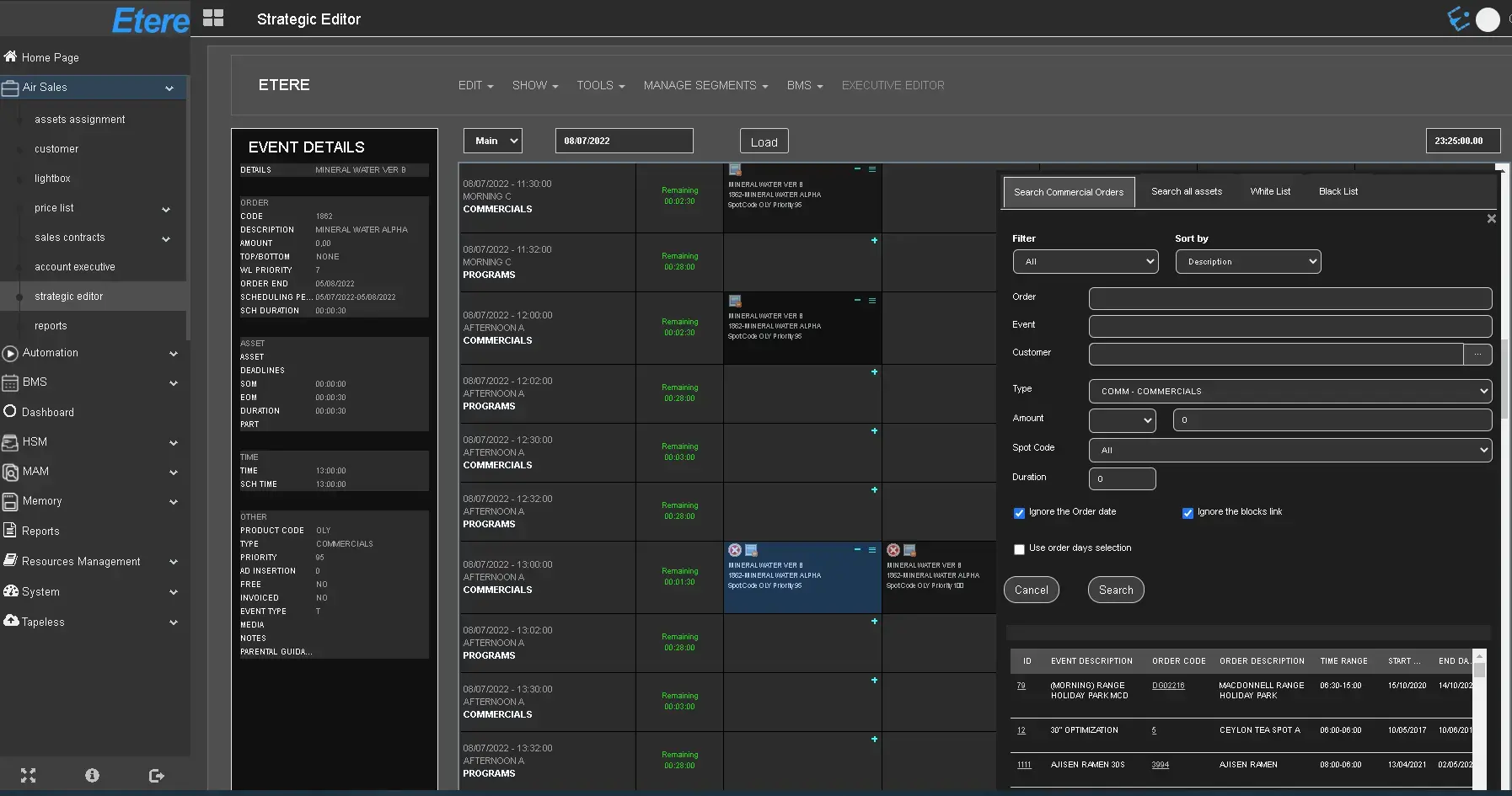Click the fullscreen expand icon in sidebar footer
Screen dimensions: 1512x796
(28, 775)
